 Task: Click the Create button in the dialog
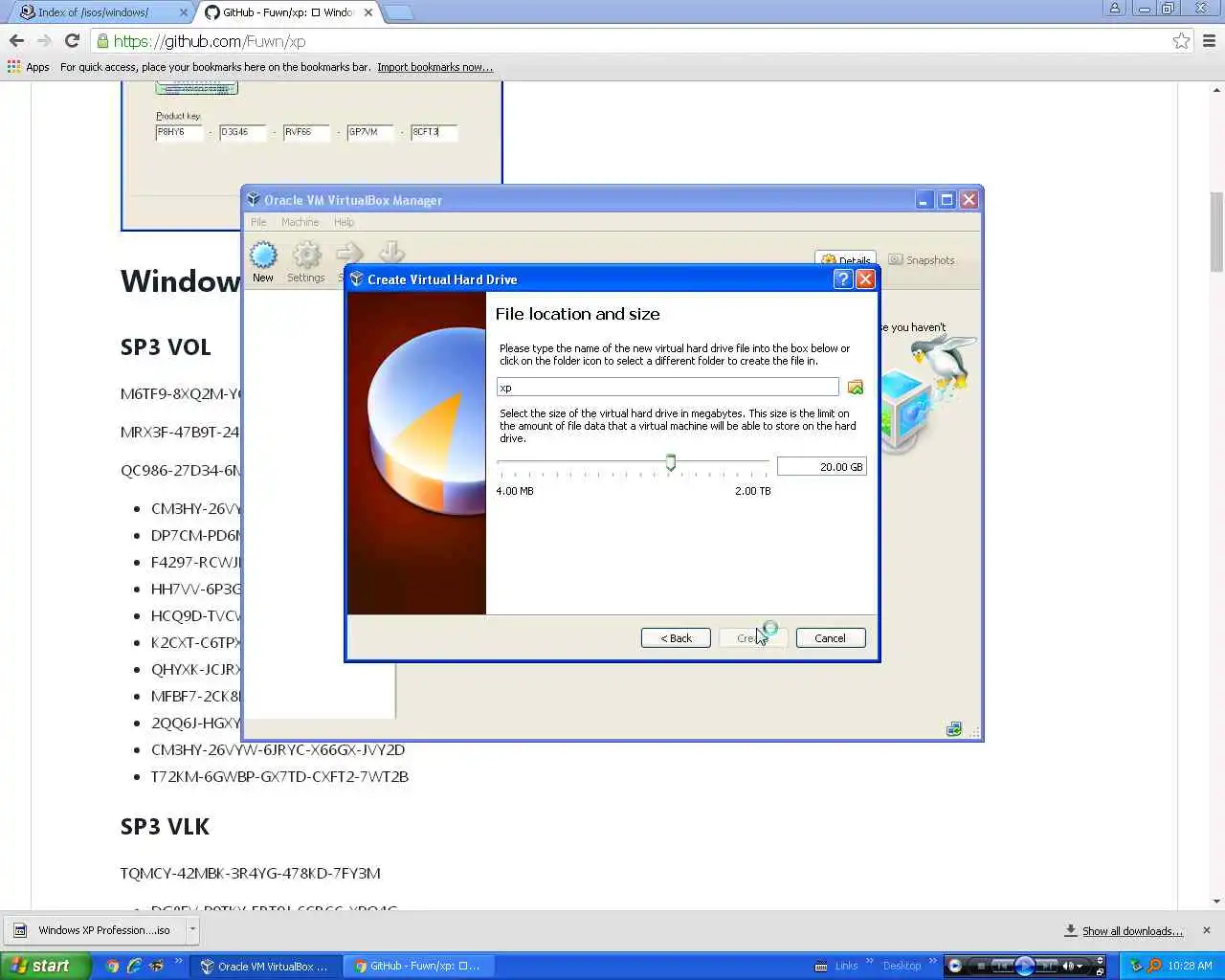click(x=753, y=637)
